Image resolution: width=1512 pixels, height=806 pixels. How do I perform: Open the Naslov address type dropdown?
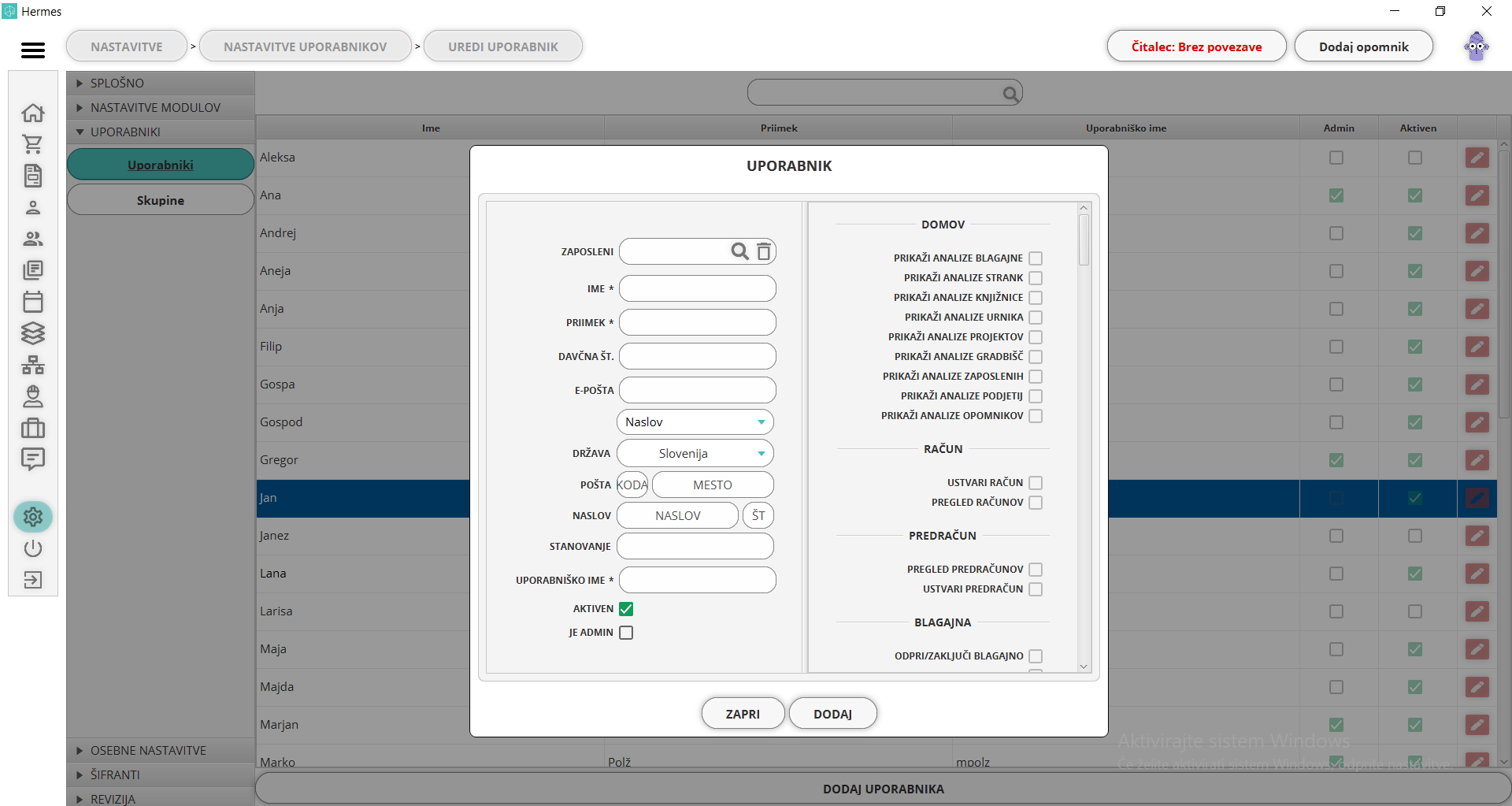(695, 422)
